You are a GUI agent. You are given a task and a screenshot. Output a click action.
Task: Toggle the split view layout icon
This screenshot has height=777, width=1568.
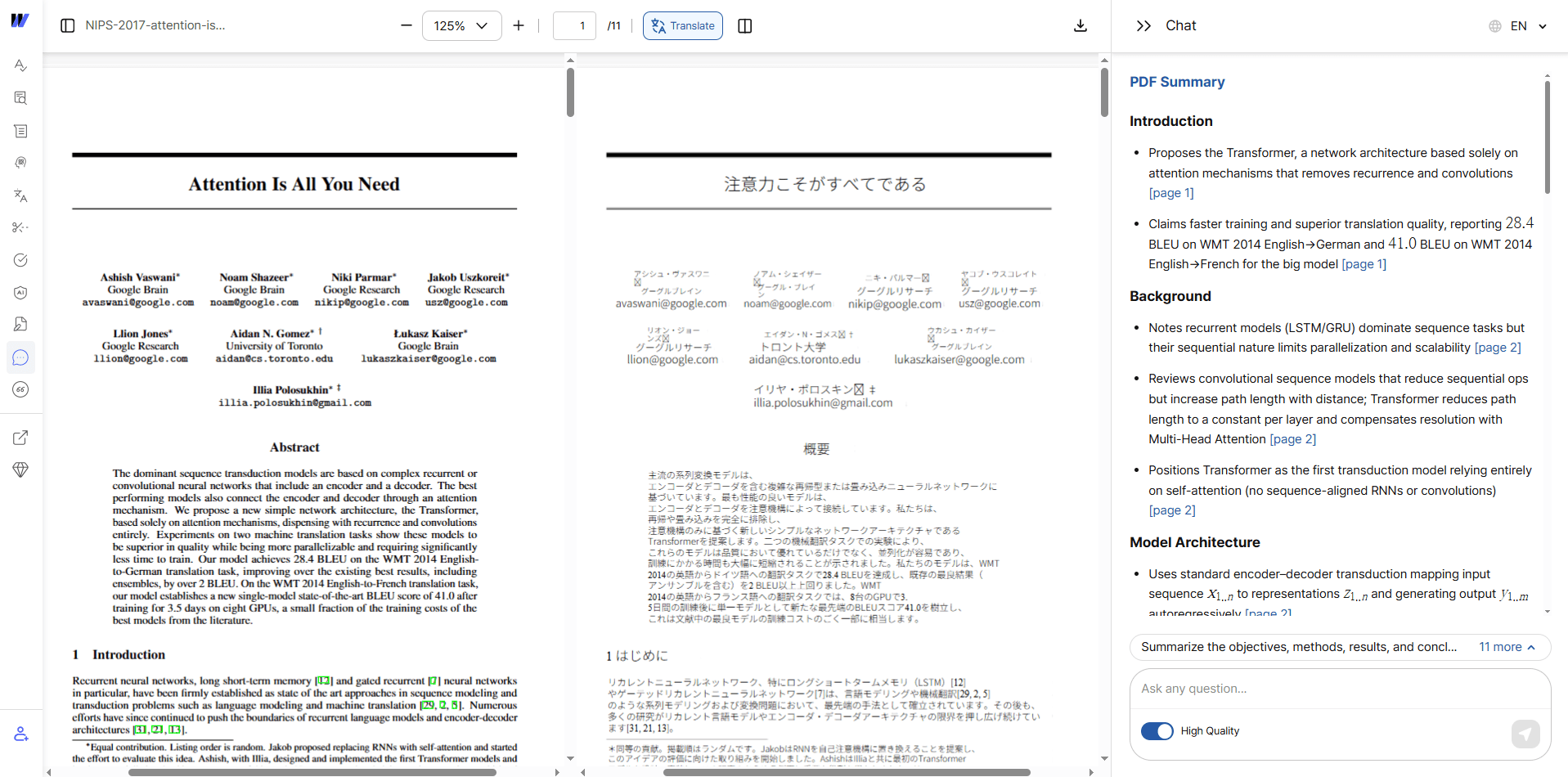click(x=744, y=25)
